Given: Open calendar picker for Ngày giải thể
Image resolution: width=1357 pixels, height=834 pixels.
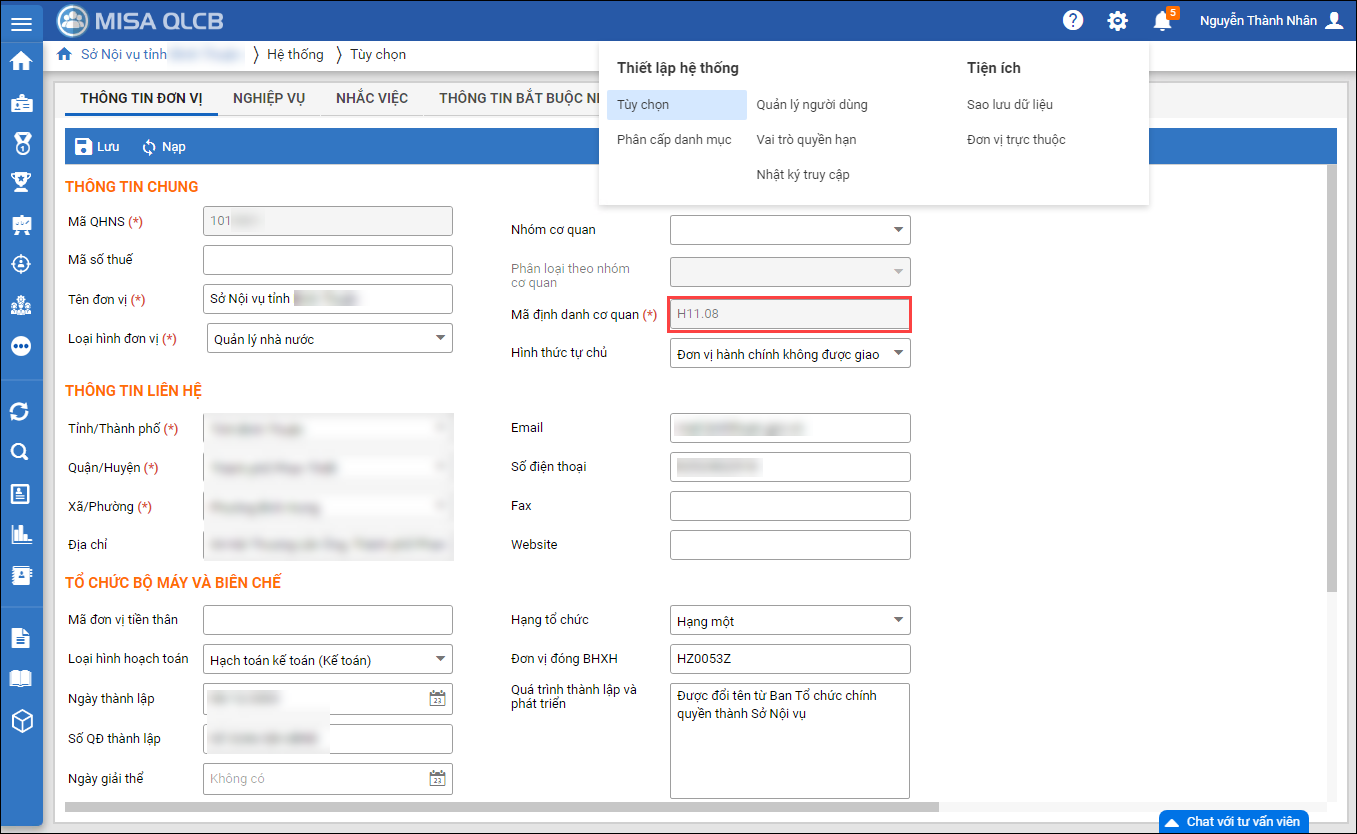Looking at the screenshot, I should point(437,778).
